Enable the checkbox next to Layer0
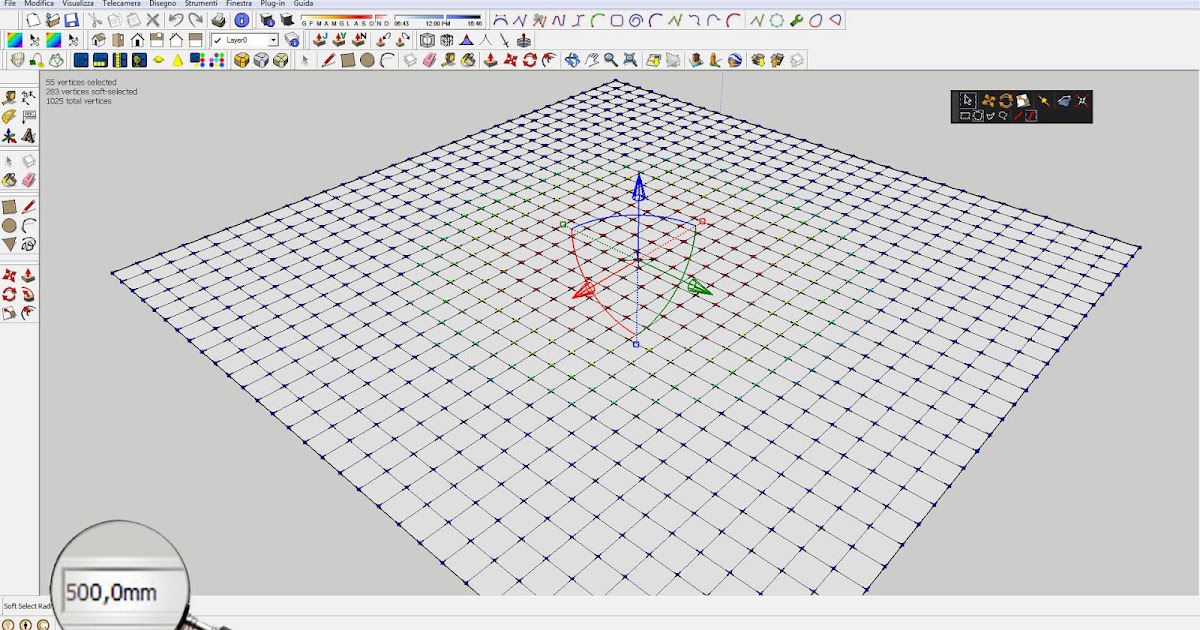 pos(216,38)
